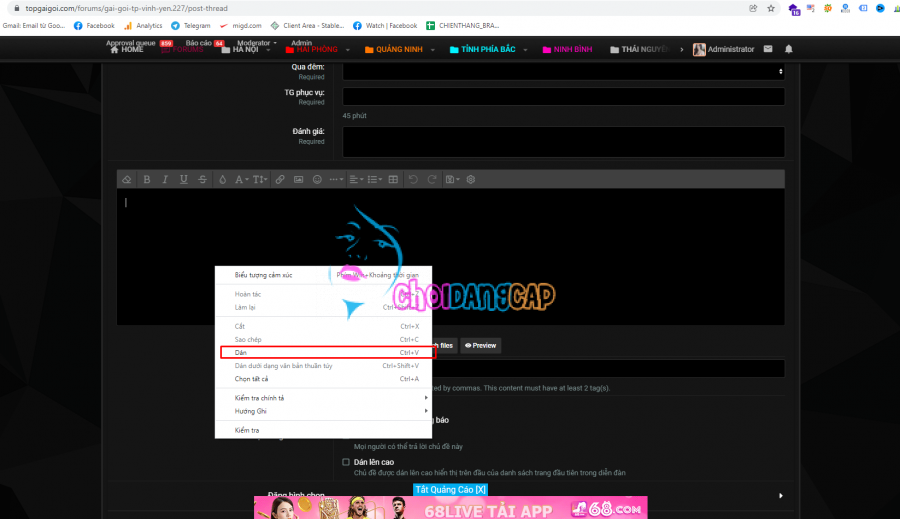The height and width of the screenshot is (519, 900).
Task: Open the more insert options dropdown
Action: 336,179
